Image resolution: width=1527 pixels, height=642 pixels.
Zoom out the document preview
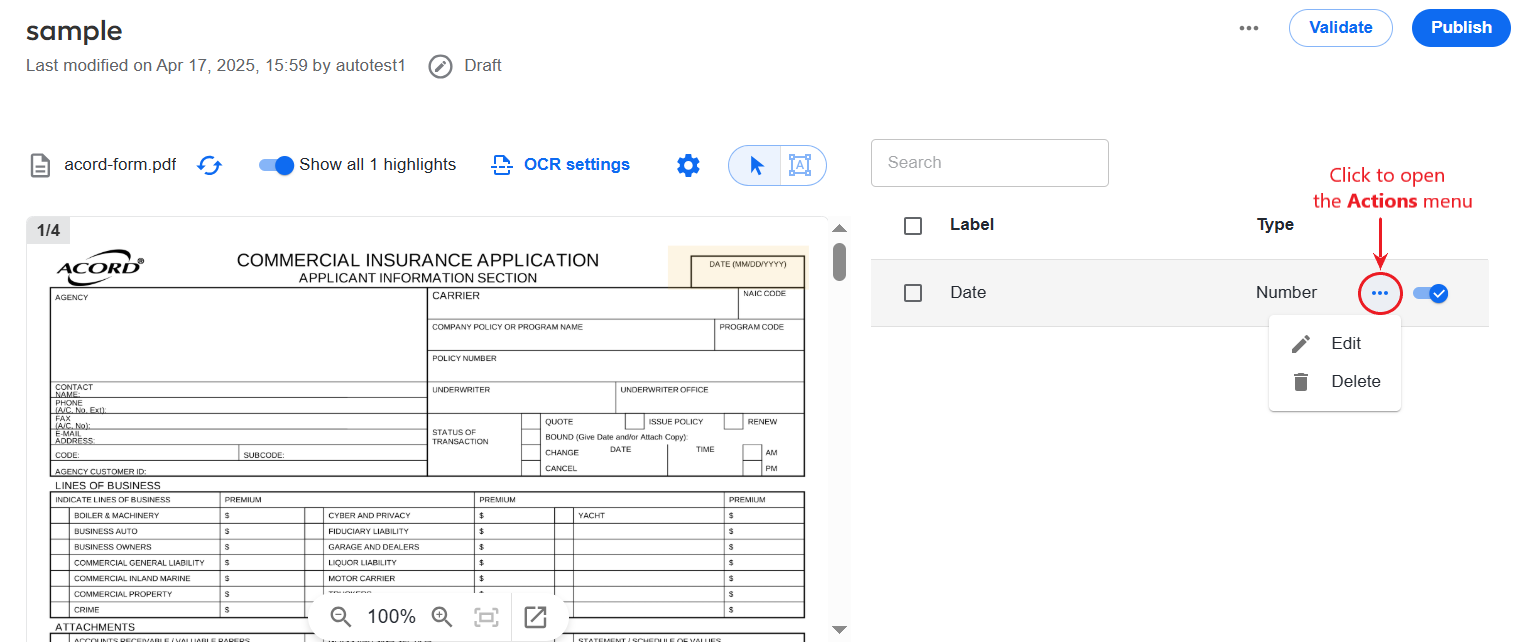[x=341, y=617]
